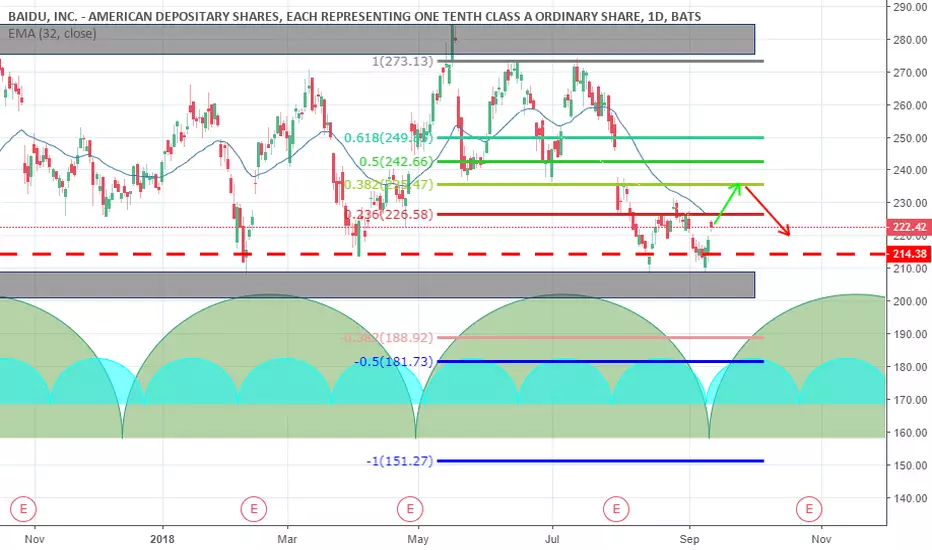Image resolution: width=932 pixels, height=550 pixels.
Task: Select the green upward arrow drawing
Action: click(728, 204)
